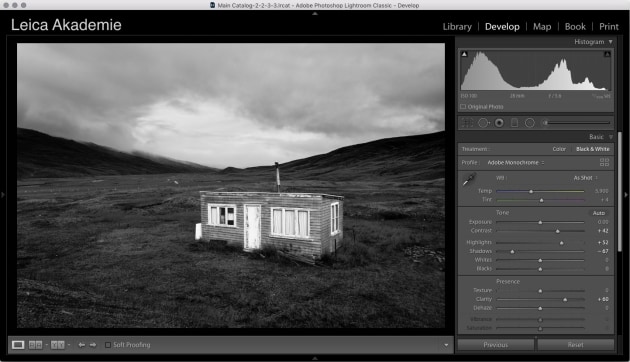Switch to the Book module

pos(575,27)
